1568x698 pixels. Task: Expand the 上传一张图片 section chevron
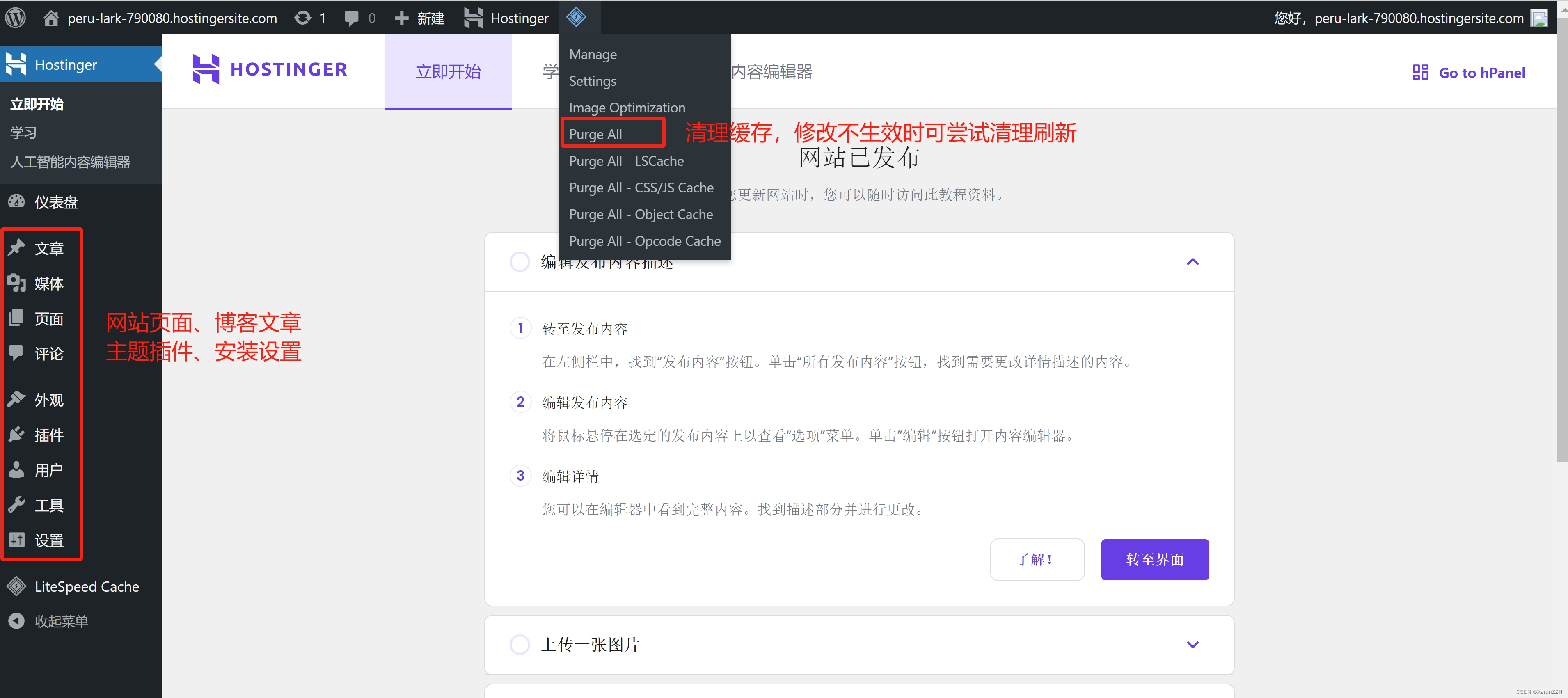pos(1193,644)
